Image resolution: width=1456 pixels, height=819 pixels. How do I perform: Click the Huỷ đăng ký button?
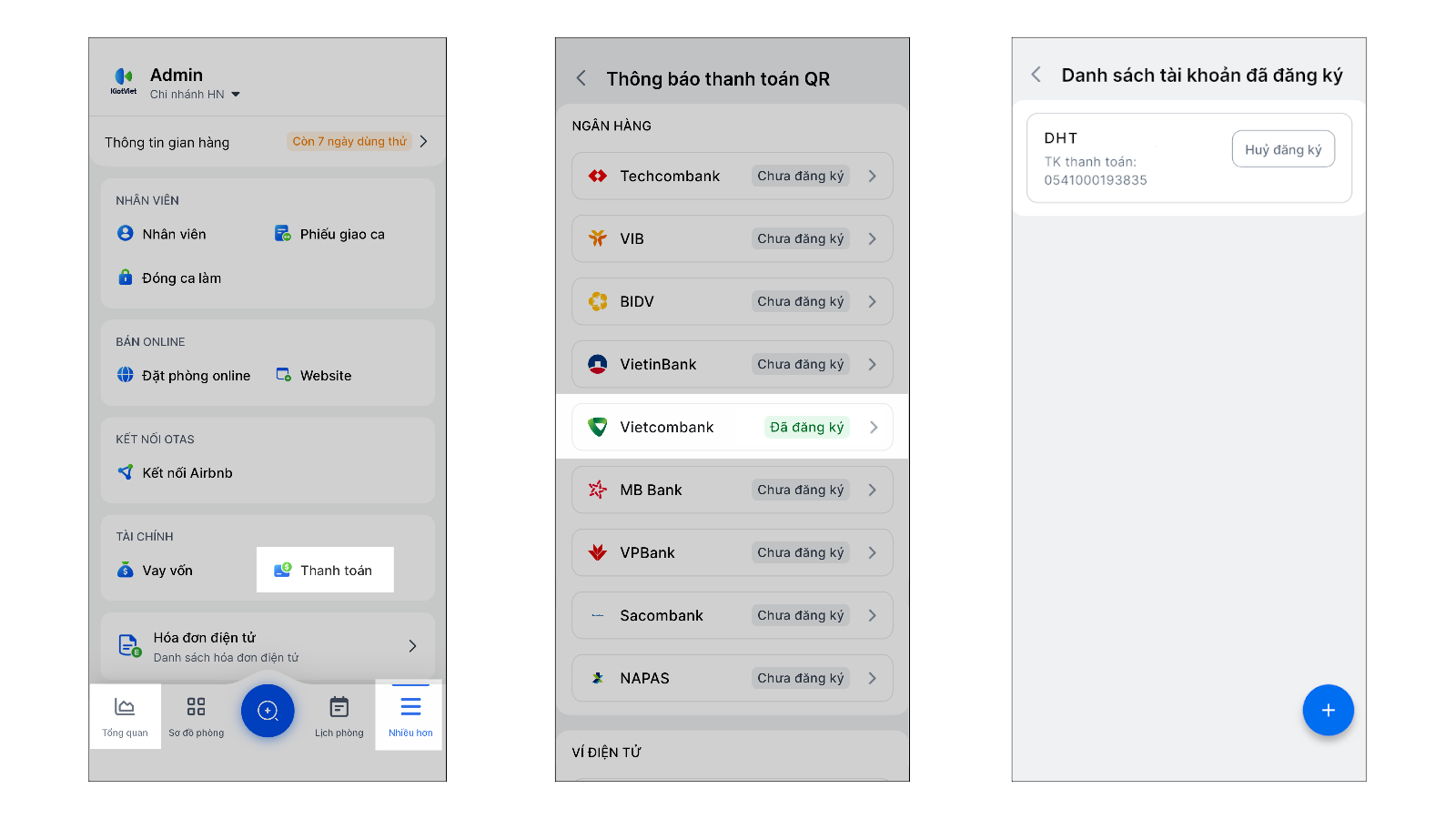pyautogui.click(x=1282, y=149)
